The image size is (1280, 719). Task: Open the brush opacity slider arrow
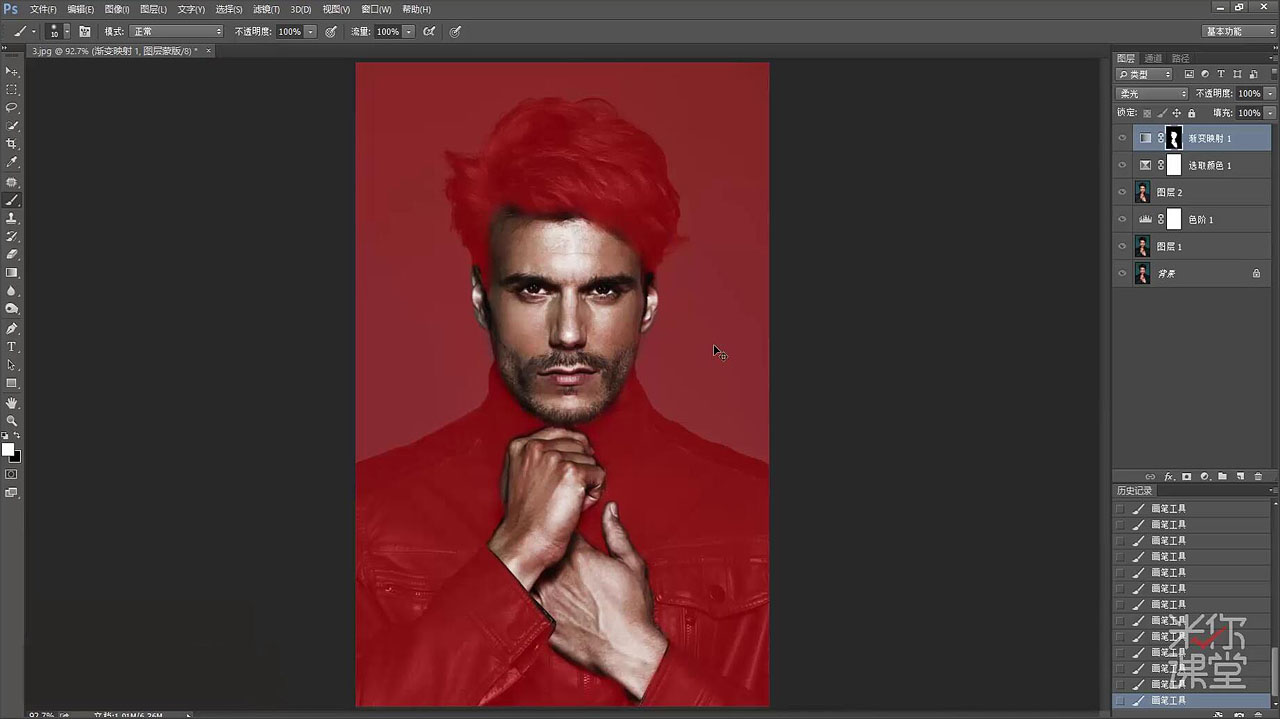click(x=311, y=32)
